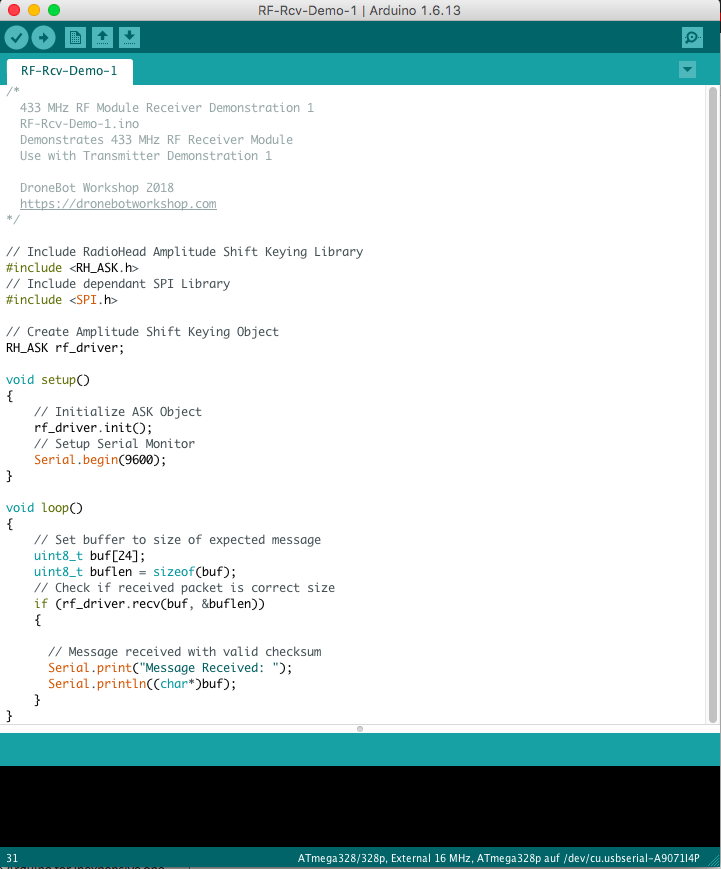The height and width of the screenshot is (869, 721).
Task: Open a sketch using the up-arrow icon
Action: (103, 38)
